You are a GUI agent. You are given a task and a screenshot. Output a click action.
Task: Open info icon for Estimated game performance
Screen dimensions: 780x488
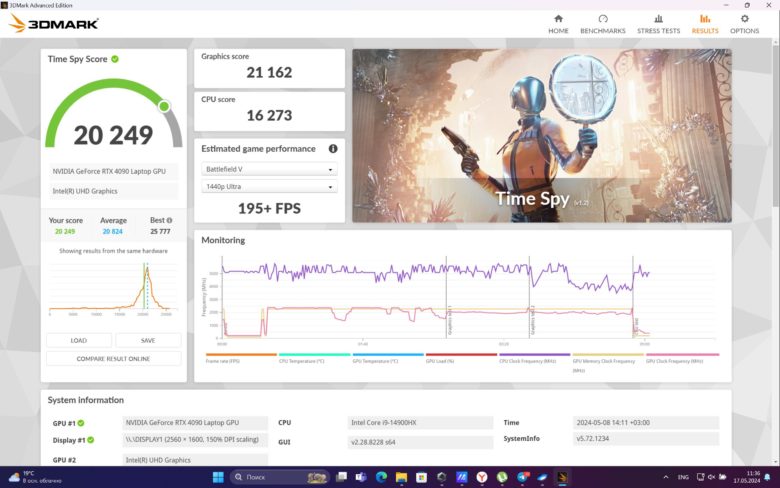(x=333, y=149)
